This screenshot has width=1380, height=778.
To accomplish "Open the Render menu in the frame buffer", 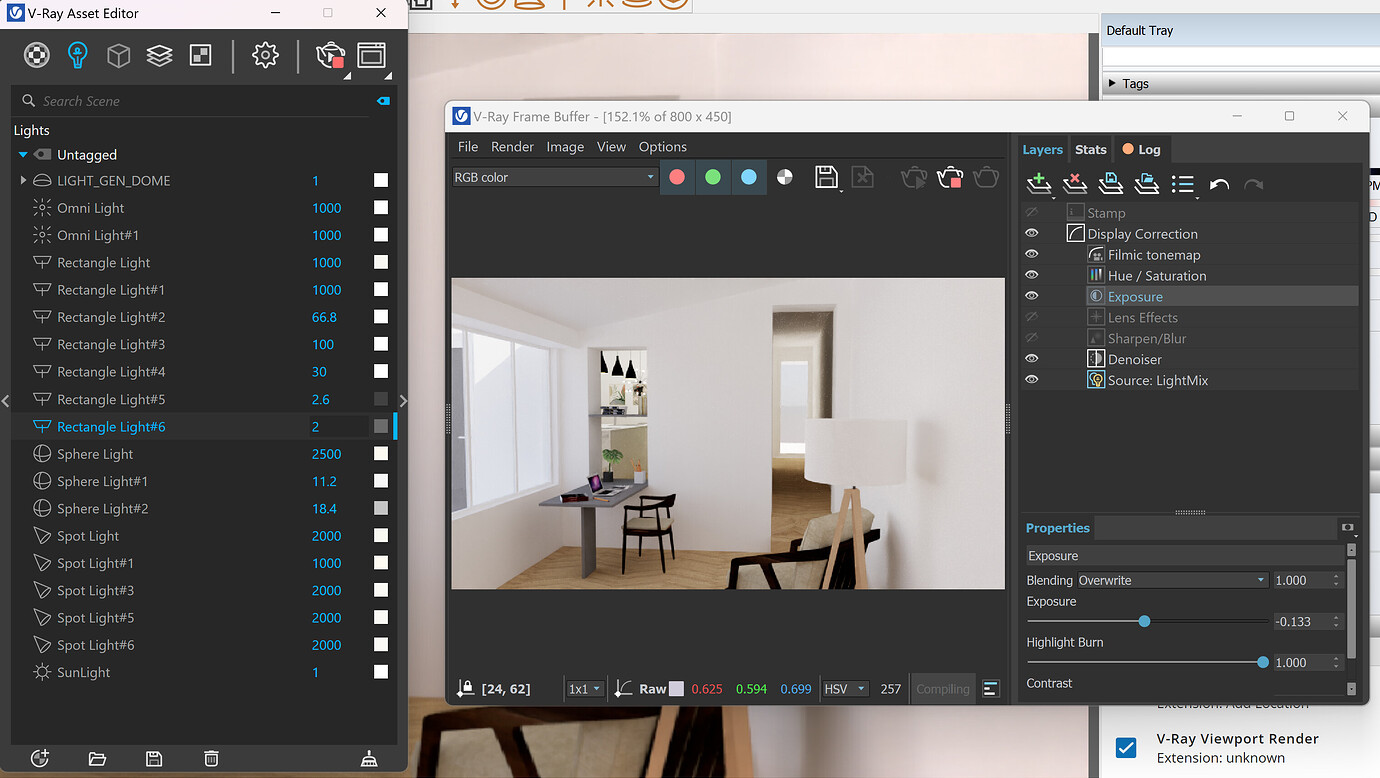I will coord(512,146).
